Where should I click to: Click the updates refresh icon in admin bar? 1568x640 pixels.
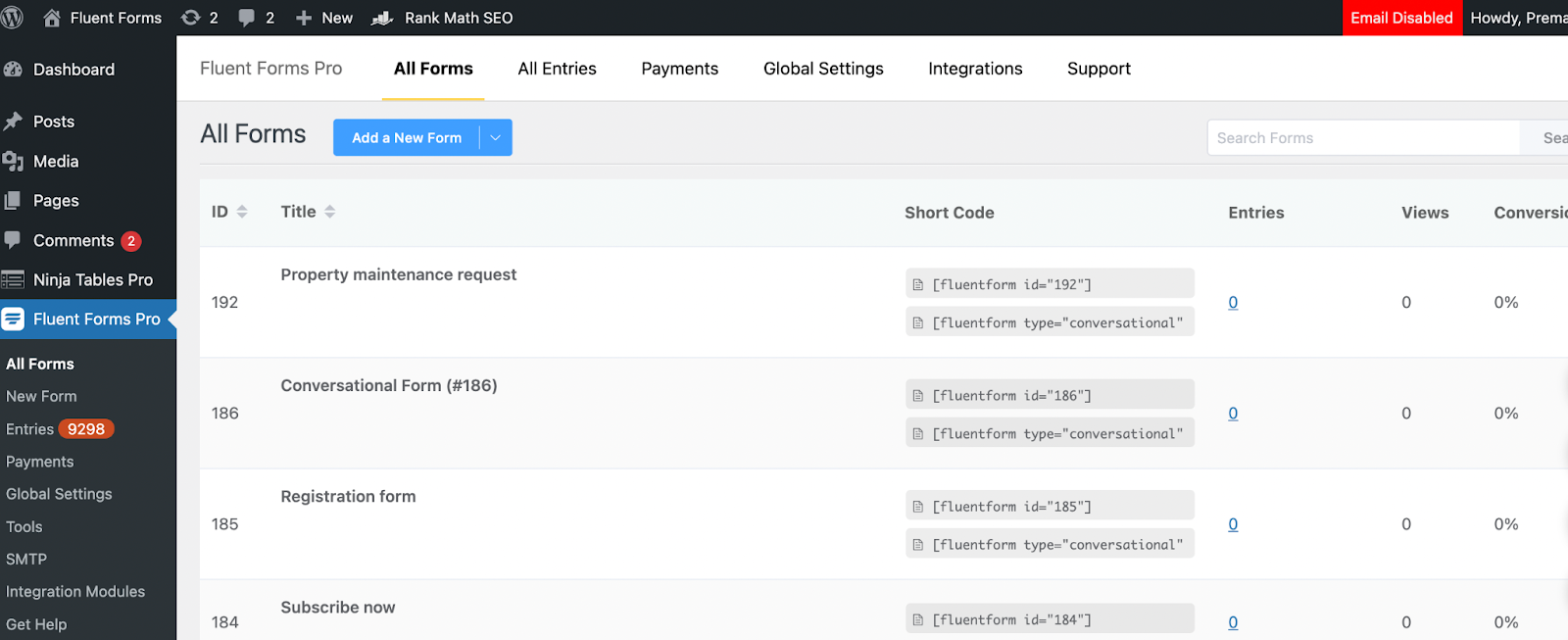pyautogui.click(x=191, y=18)
